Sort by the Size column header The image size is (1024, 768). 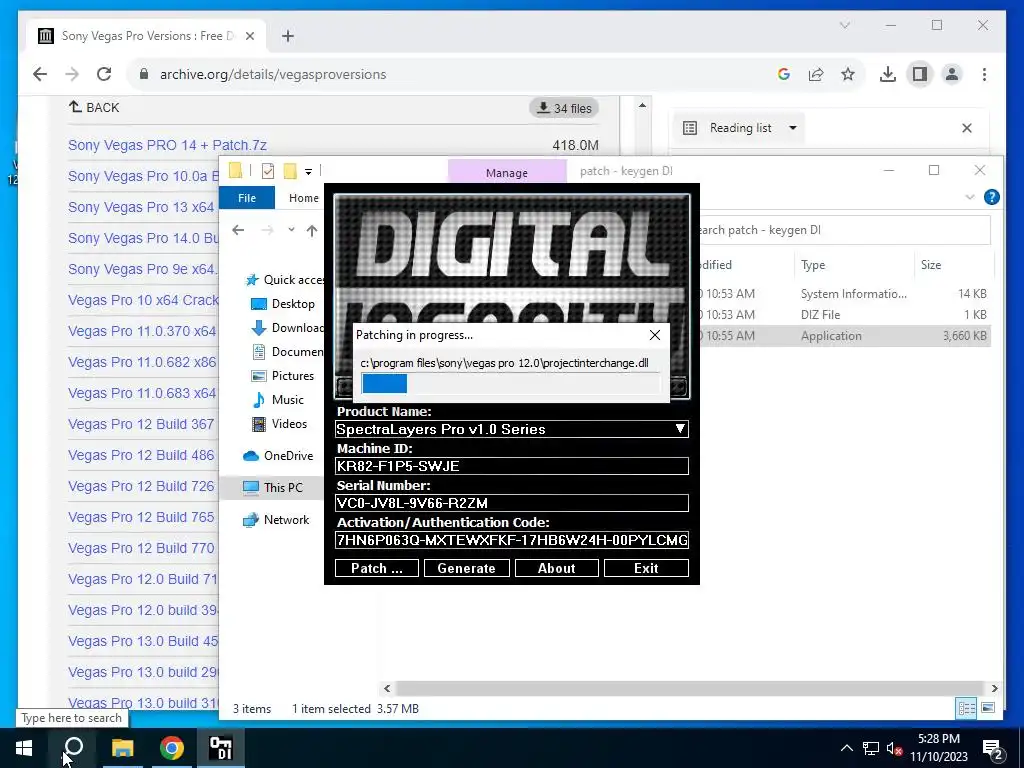pyautogui.click(x=954, y=265)
